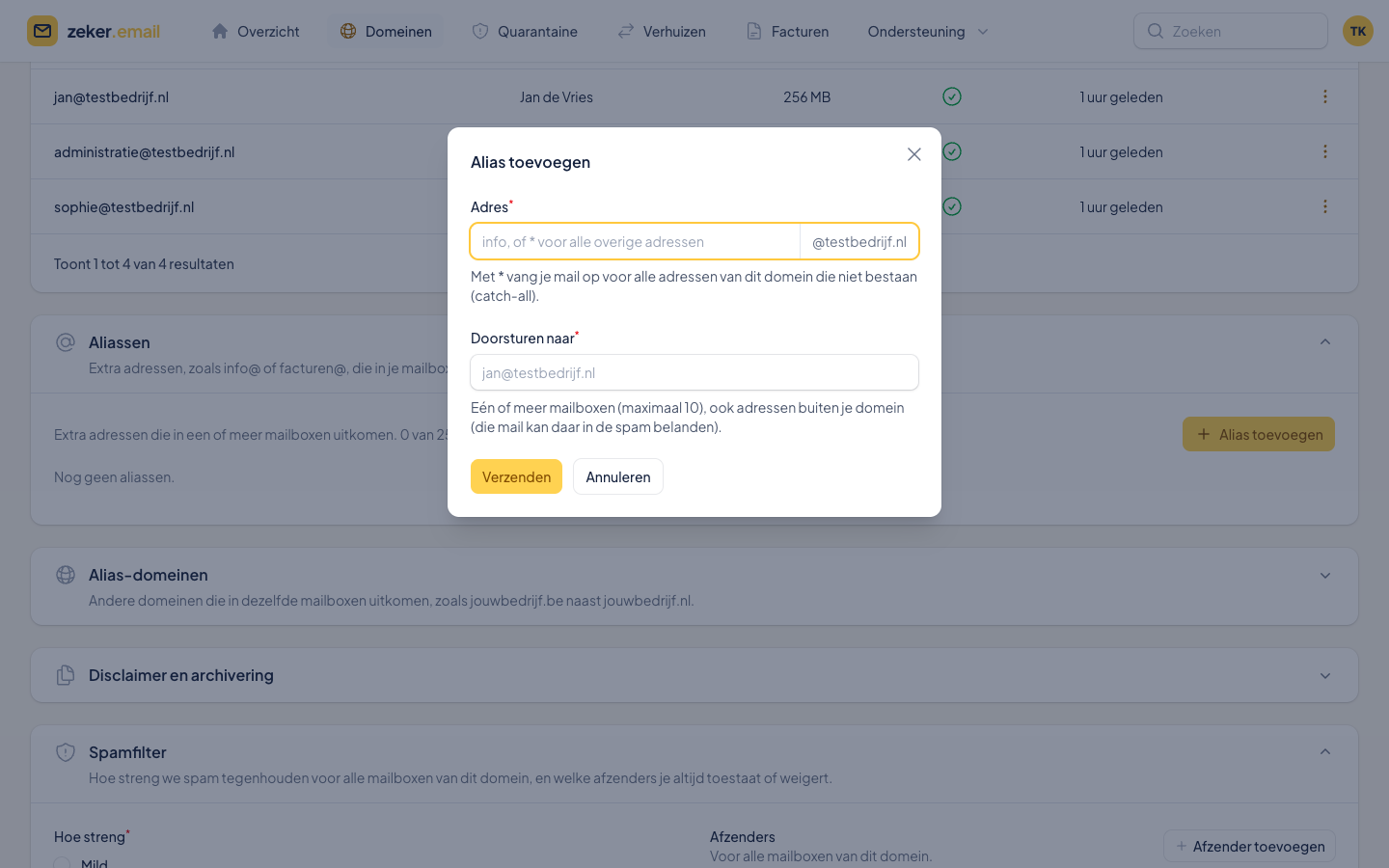1389x868 pixels.
Task: Close the Alias toevoegen dialog
Action: pyautogui.click(x=914, y=154)
